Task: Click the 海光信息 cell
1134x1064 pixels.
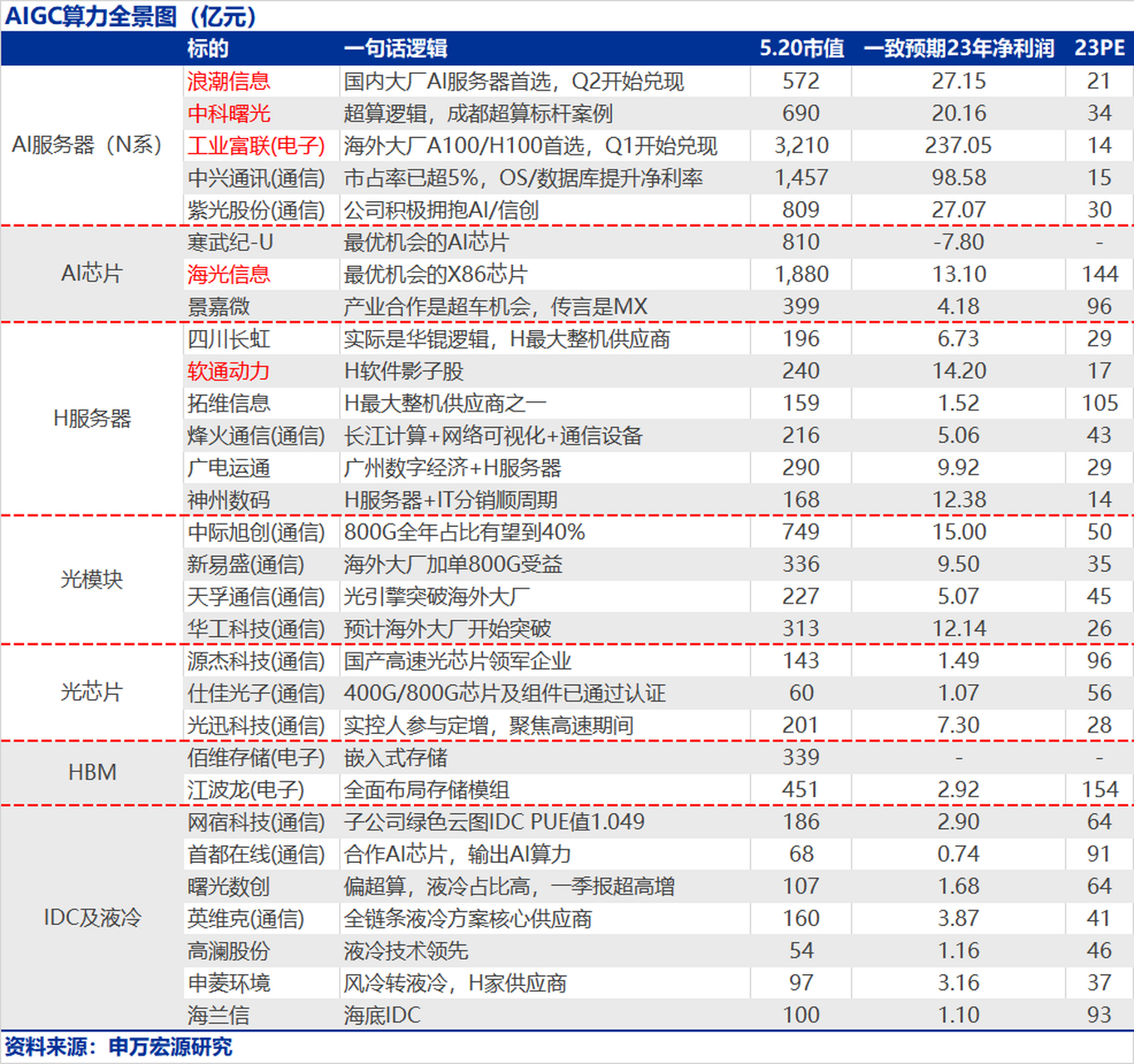Action: pyautogui.click(x=229, y=274)
